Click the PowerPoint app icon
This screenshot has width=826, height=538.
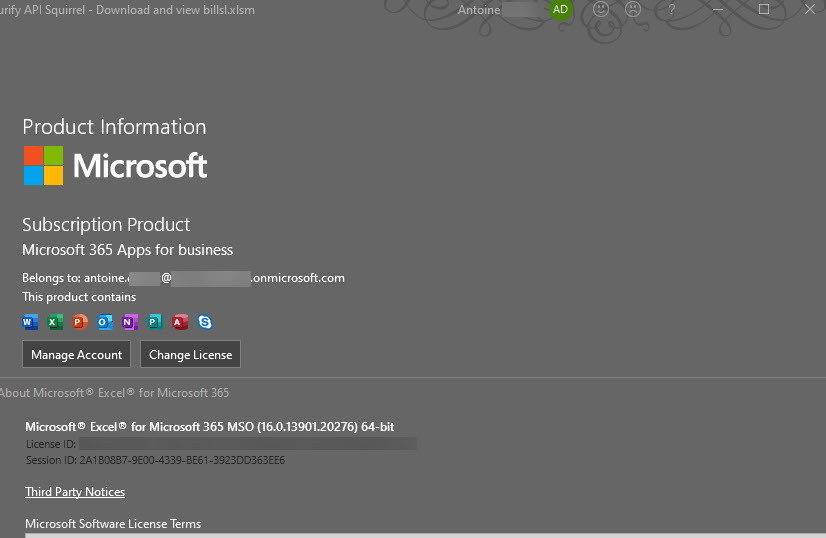click(x=80, y=322)
